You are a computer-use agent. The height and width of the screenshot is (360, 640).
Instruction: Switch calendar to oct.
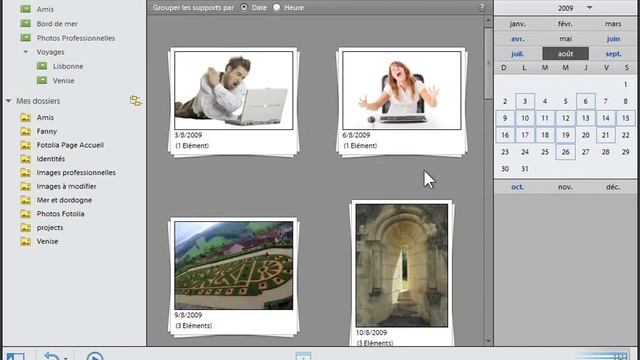[518, 187]
